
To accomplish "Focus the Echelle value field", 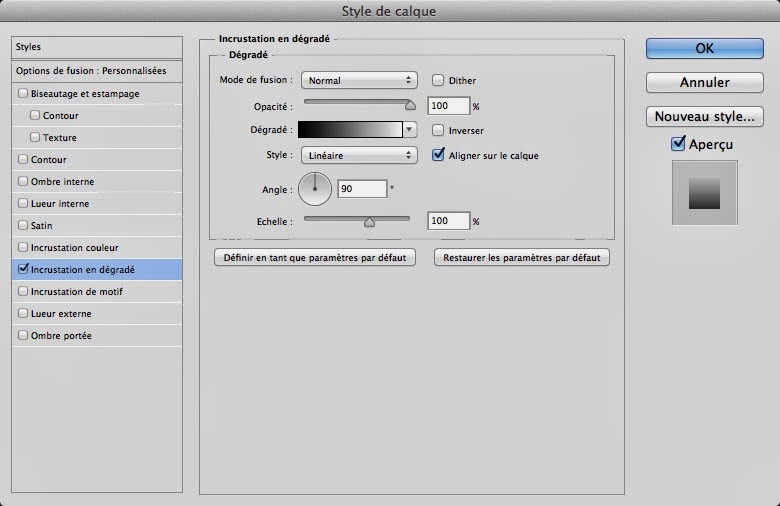I will click(449, 221).
